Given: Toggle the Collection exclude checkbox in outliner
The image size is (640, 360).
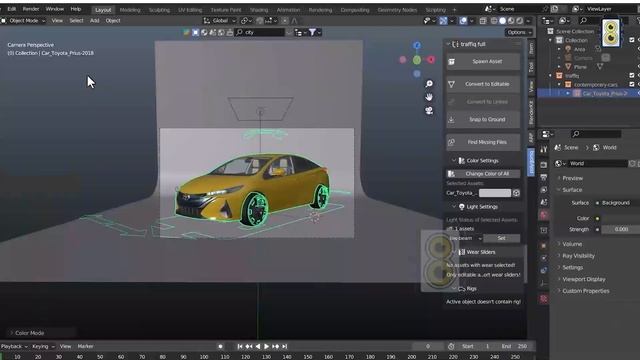Looking at the screenshot, I should (632, 40).
